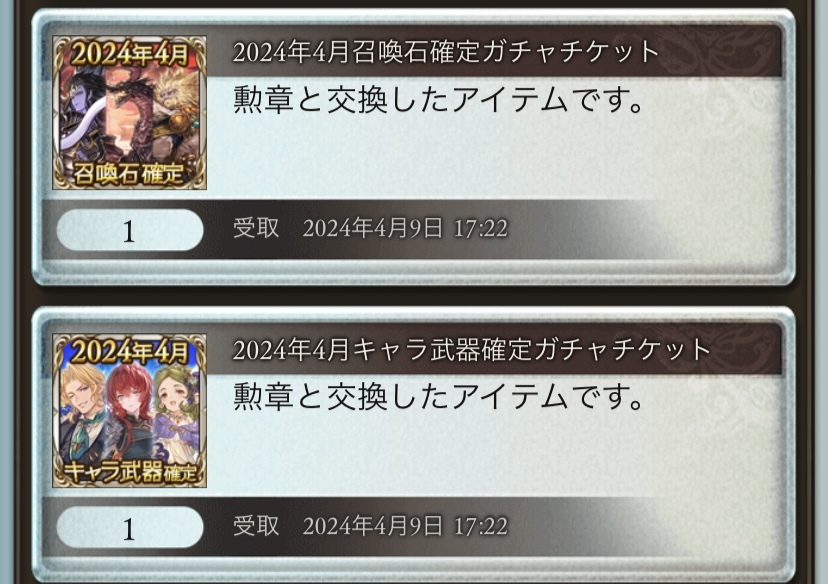Image resolution: width=828 pixels, height=584 pixels.
Task: Tap the dragon artwork in the summon ticket icon
Action: [129, 114]
